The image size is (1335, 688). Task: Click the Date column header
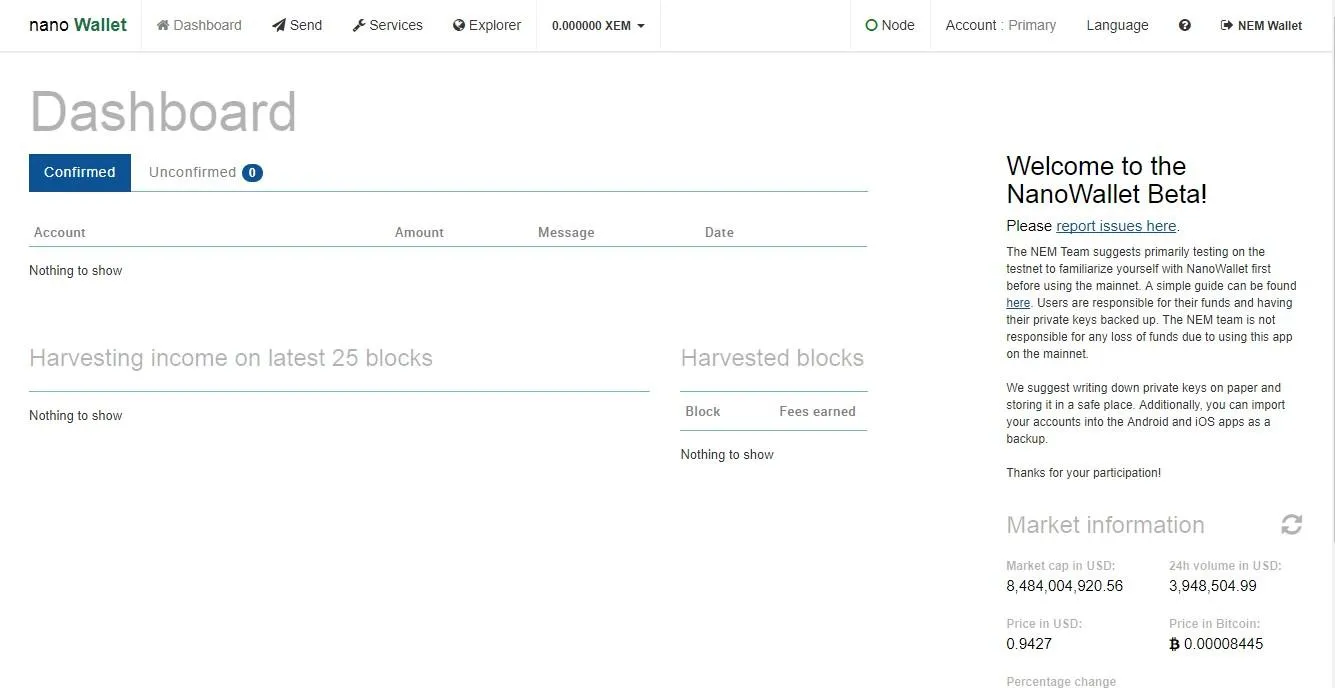point(719,232)
